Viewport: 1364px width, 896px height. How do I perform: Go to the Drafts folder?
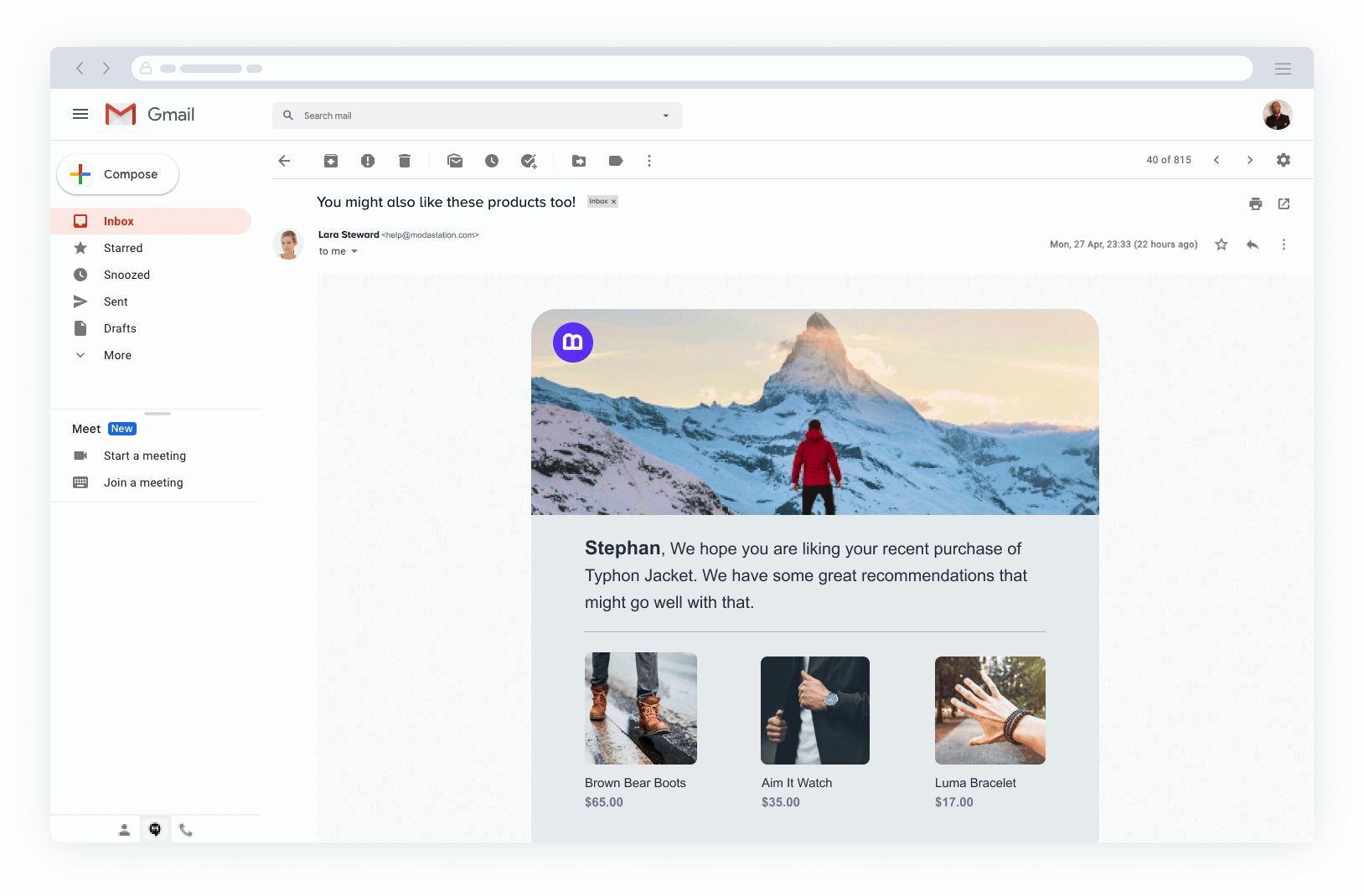click(x=120, y=328)
